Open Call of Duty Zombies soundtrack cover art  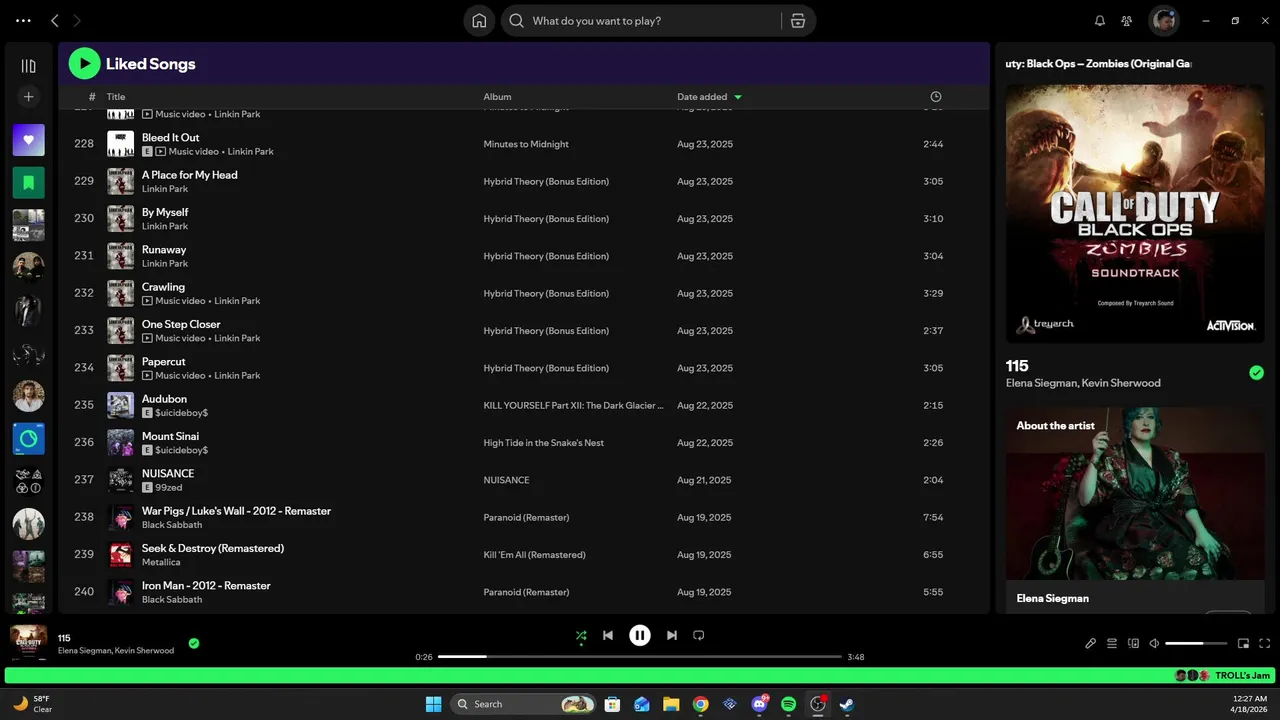(1135, 213)
